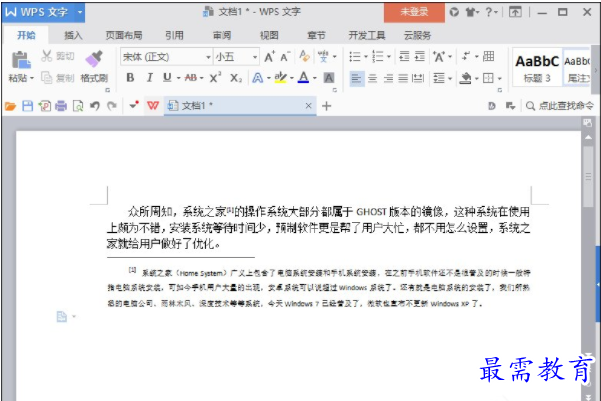Image resolution: width=601 pixels, height=401 pixels.
Task: Switch to the 页面布局 tab
Action: (x=124, y=36)
